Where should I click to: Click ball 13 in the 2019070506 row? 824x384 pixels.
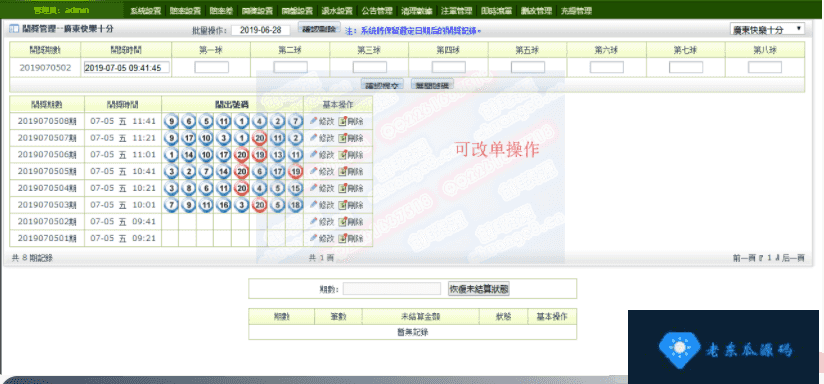click(277, 154)
